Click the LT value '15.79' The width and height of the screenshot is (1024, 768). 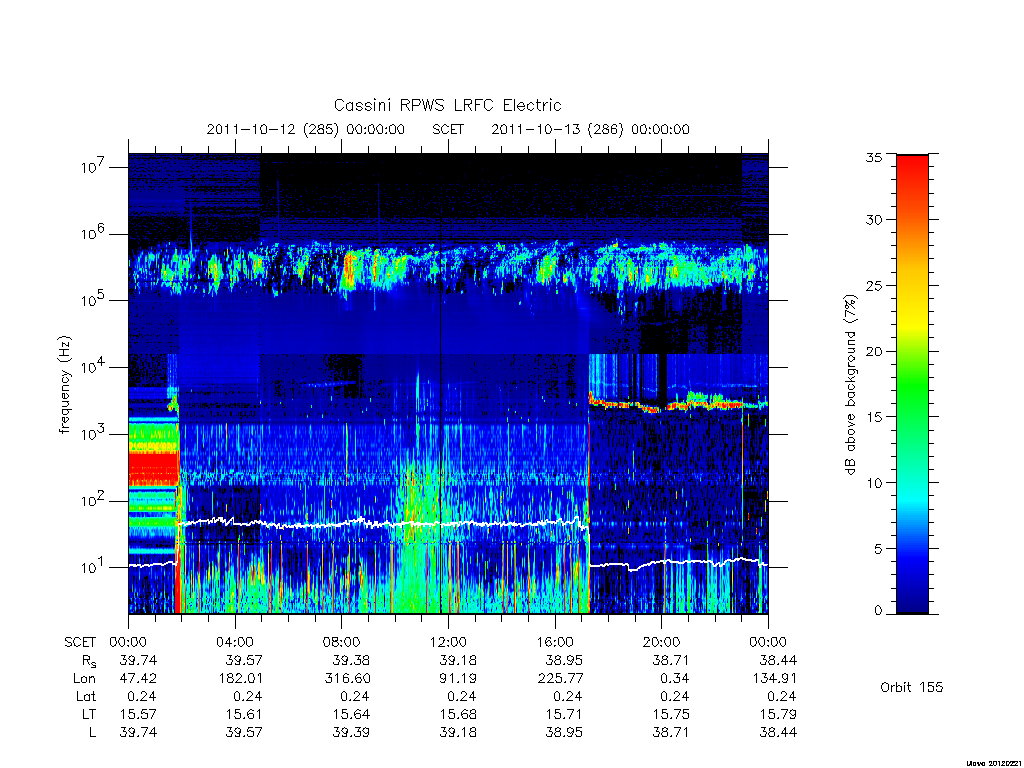[778, 714]
